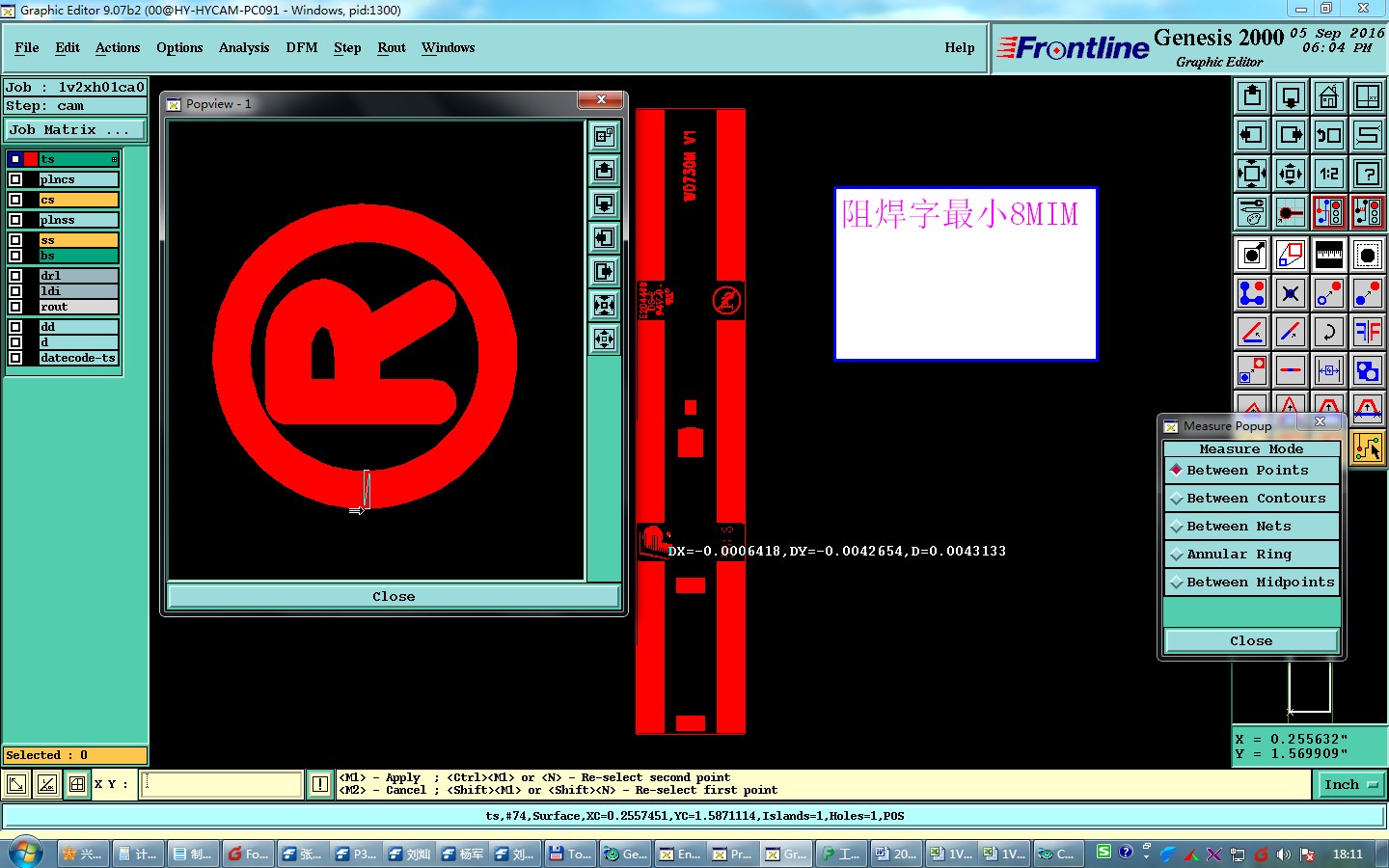1389x868 pixels.
Task: Click the topmost Popview window-link icon
Action: [x=605, y=137]
